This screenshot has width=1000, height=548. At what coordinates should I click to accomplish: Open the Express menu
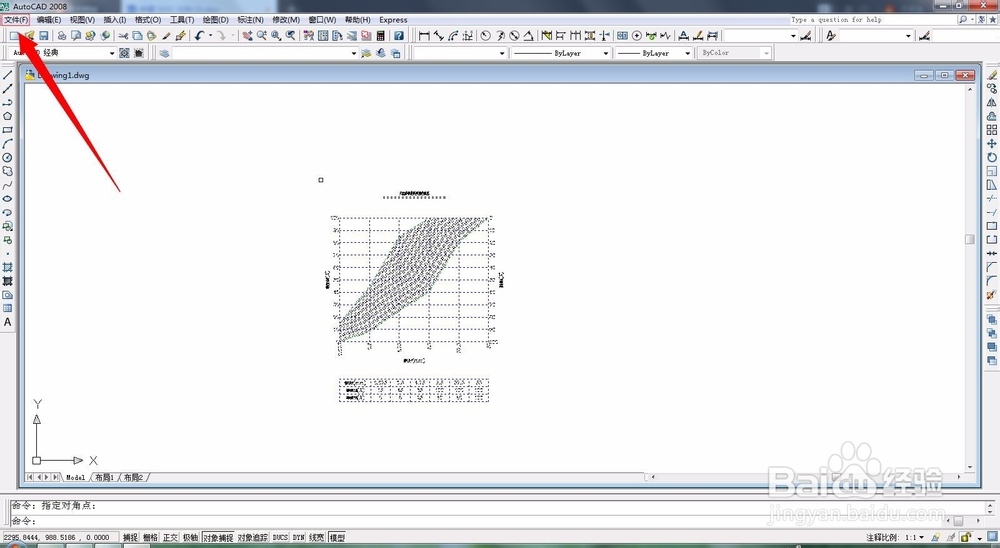(393, 20)
